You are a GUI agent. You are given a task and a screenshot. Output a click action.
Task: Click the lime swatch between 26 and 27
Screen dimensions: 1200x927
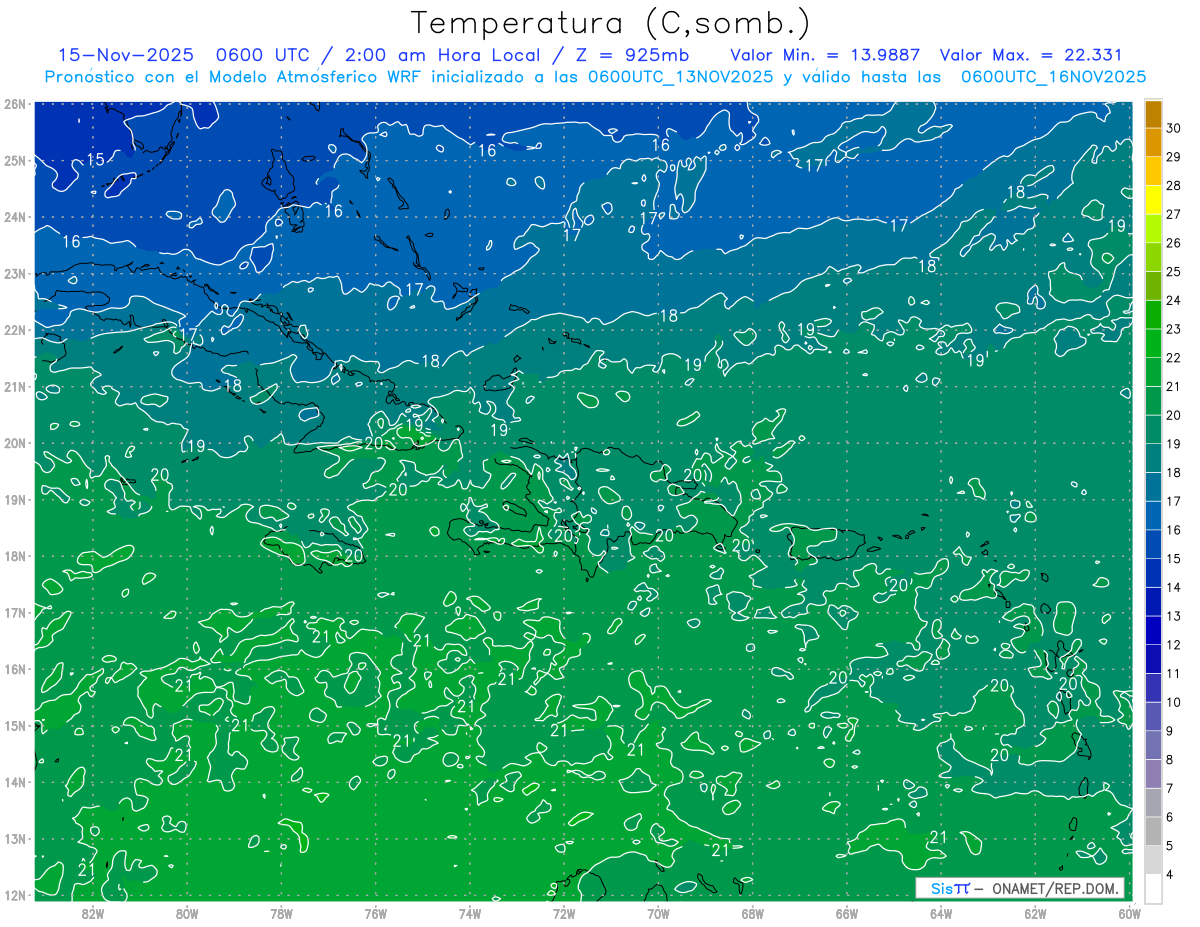pos(1153,228)
